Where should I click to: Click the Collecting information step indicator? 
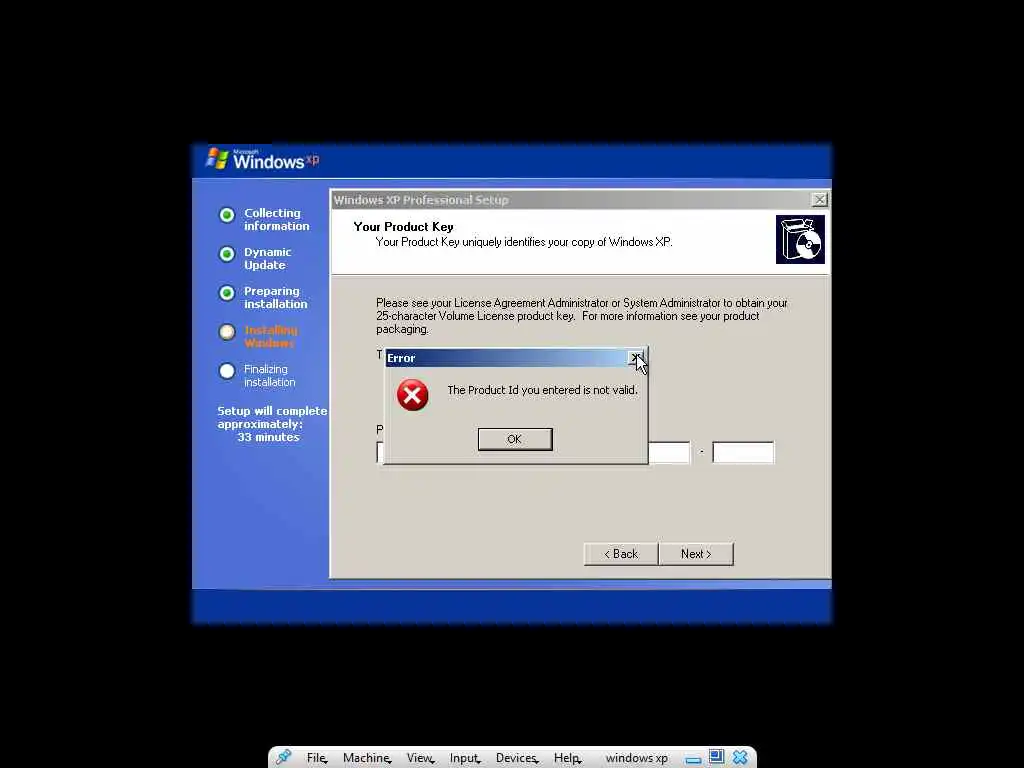(227, 215)
